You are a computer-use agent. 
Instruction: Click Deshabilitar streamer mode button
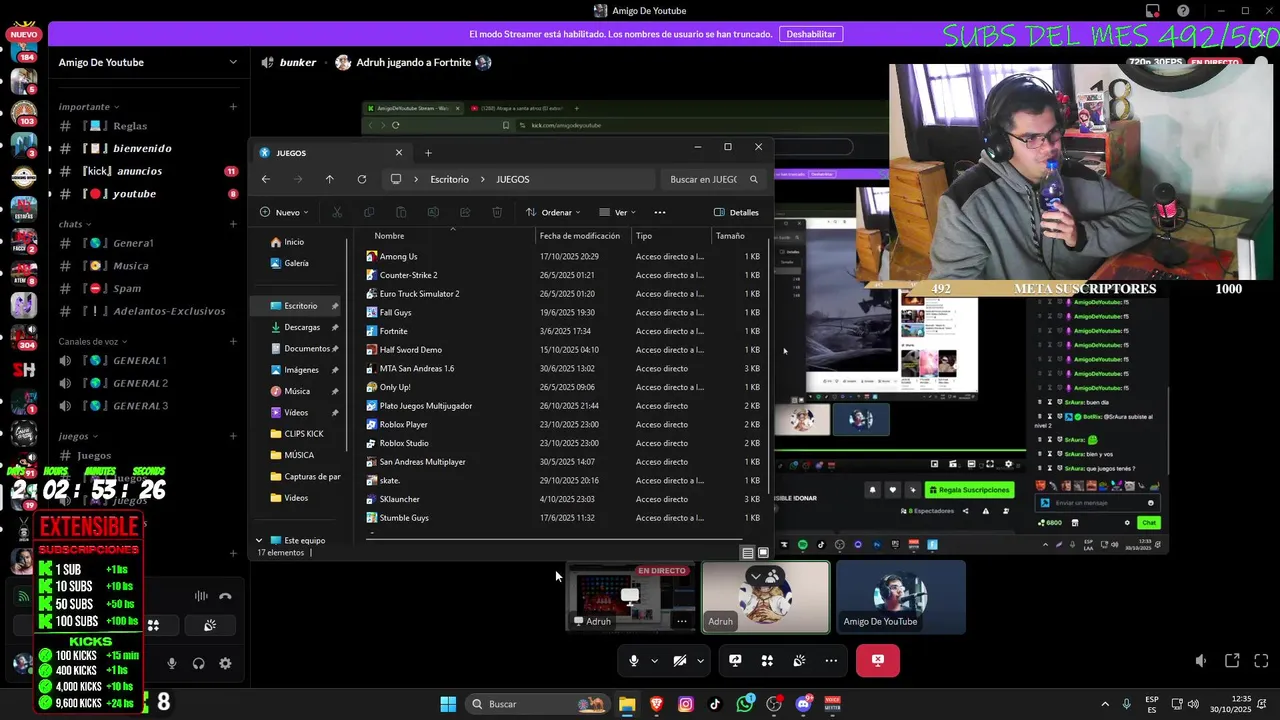811,34
